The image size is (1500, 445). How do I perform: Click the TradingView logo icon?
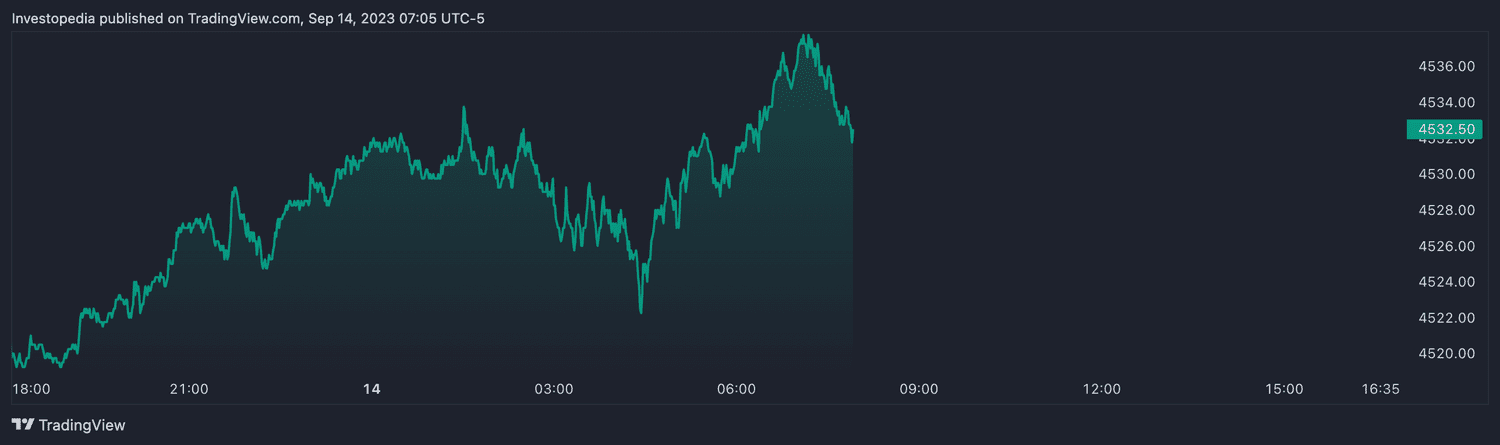pos(22,425)
